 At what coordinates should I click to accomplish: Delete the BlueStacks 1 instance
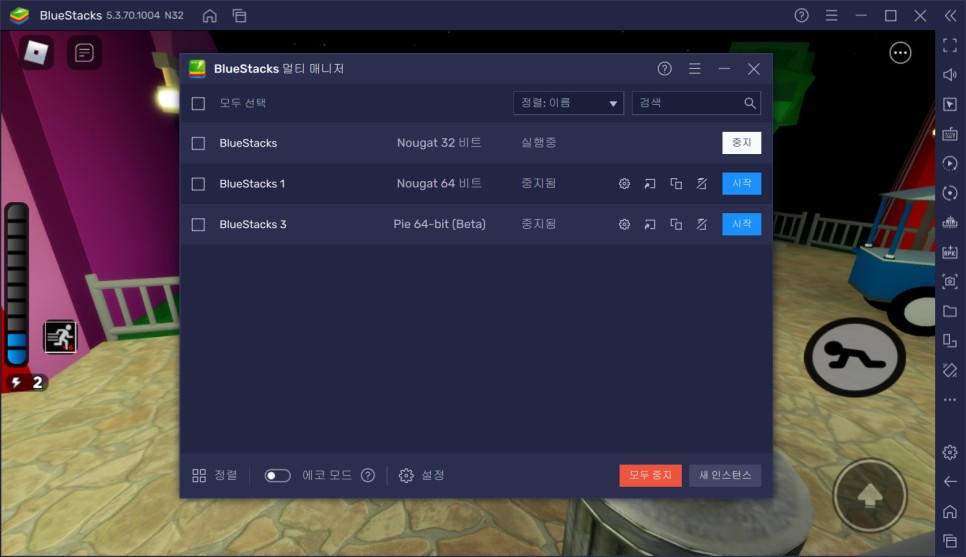coord(702,184)
